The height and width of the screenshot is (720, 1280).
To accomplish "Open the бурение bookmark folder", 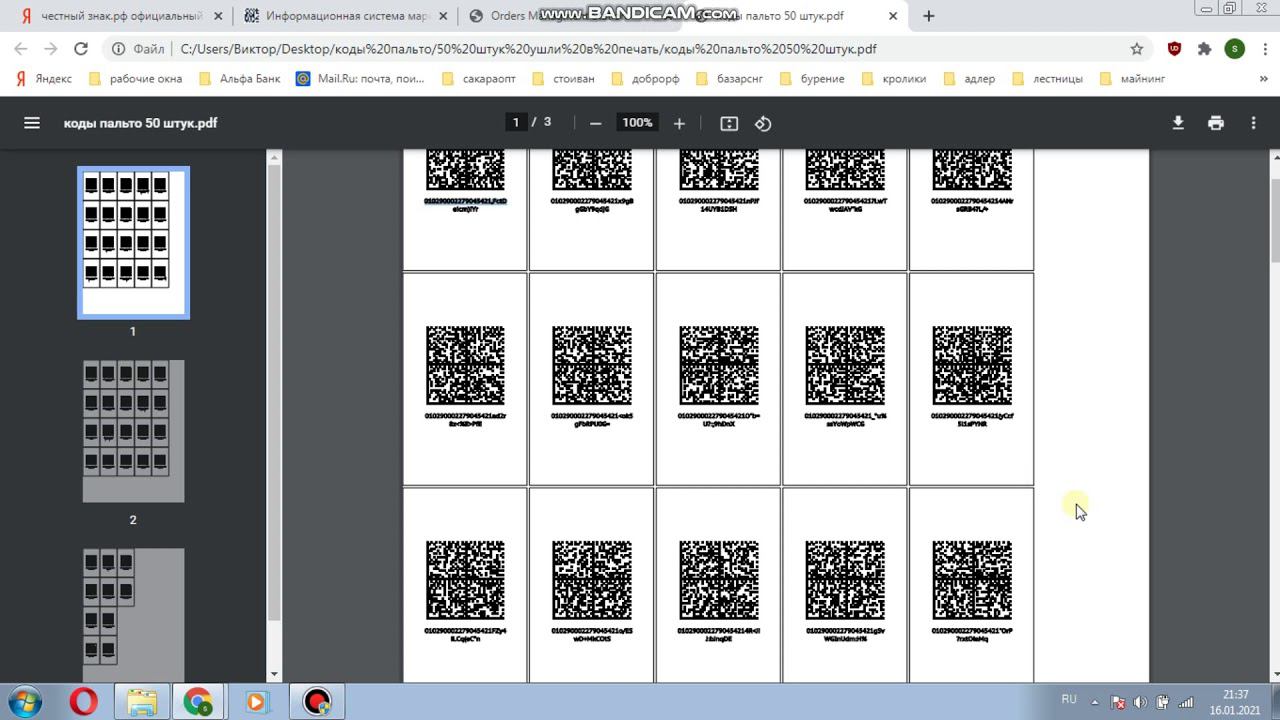I will tap(812, 79).
